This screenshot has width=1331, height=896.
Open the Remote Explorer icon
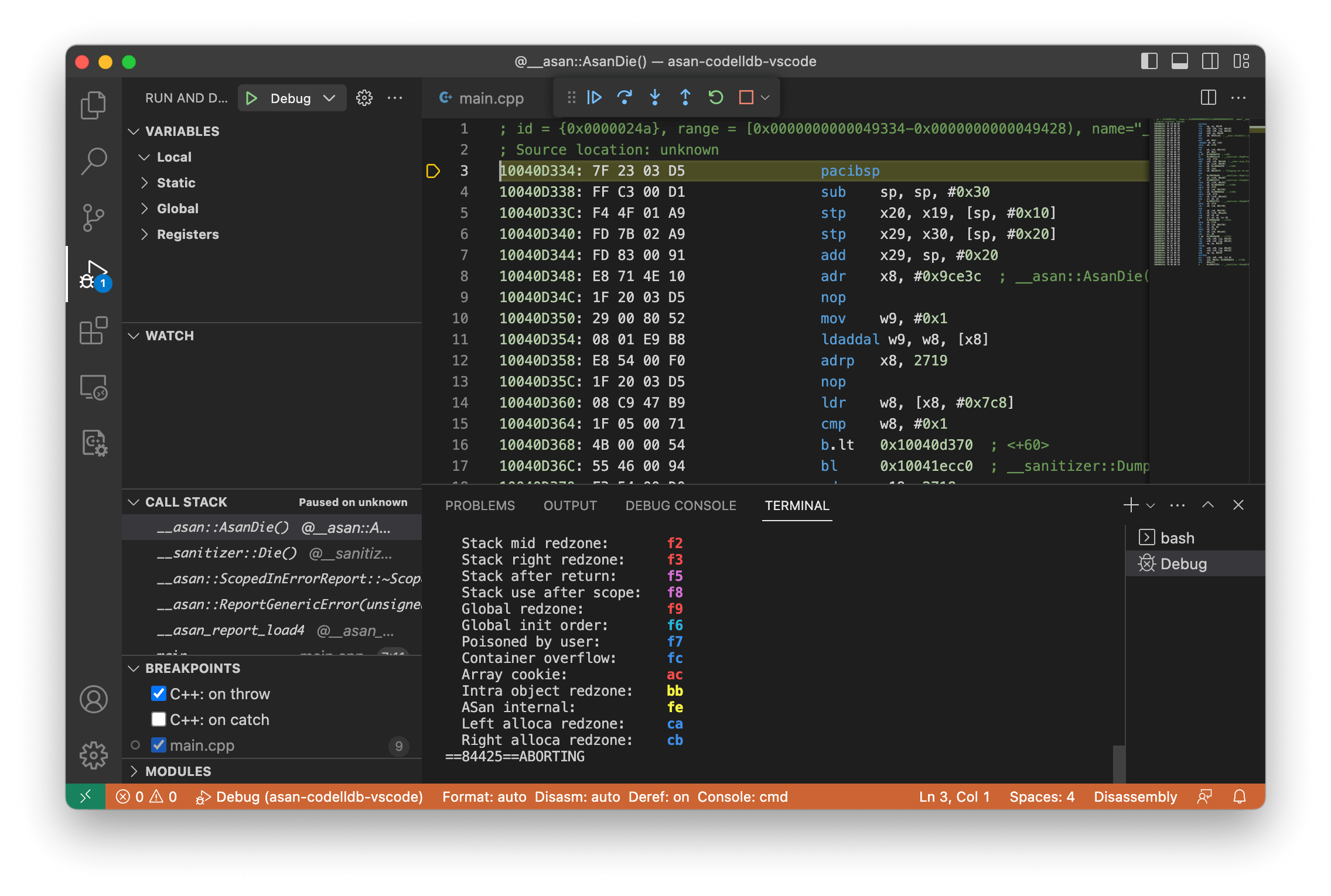[x=93, y=387]
